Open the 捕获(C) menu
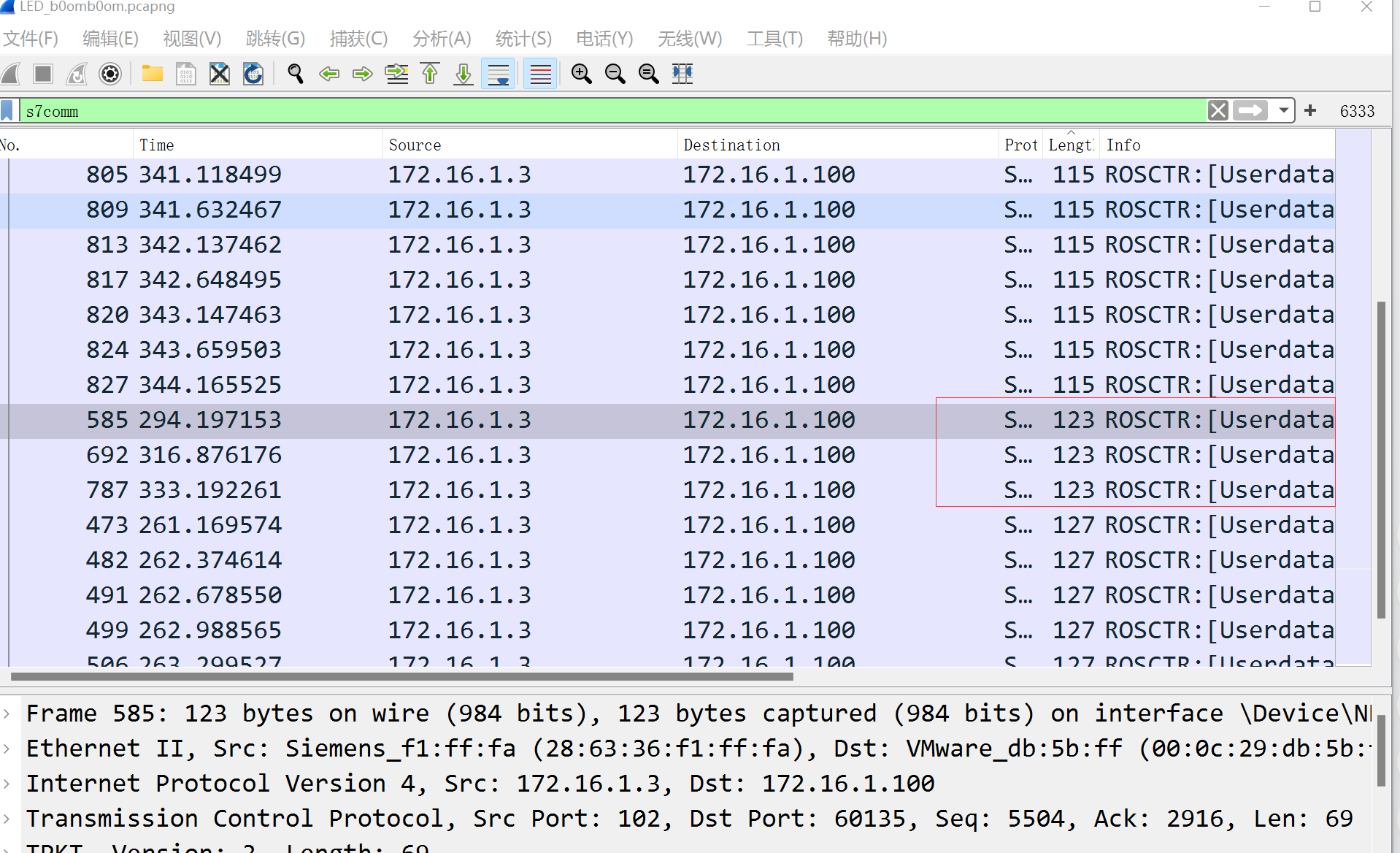 [358, 39]
